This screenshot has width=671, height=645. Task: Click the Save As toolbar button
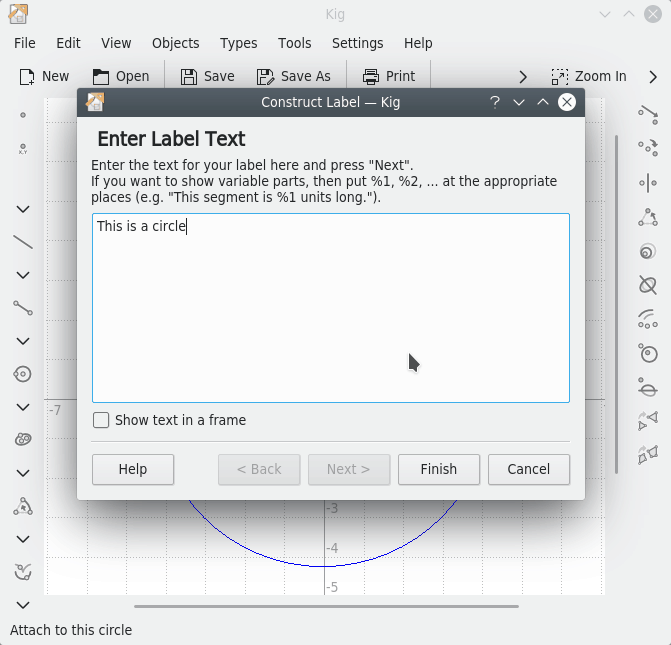293,76
